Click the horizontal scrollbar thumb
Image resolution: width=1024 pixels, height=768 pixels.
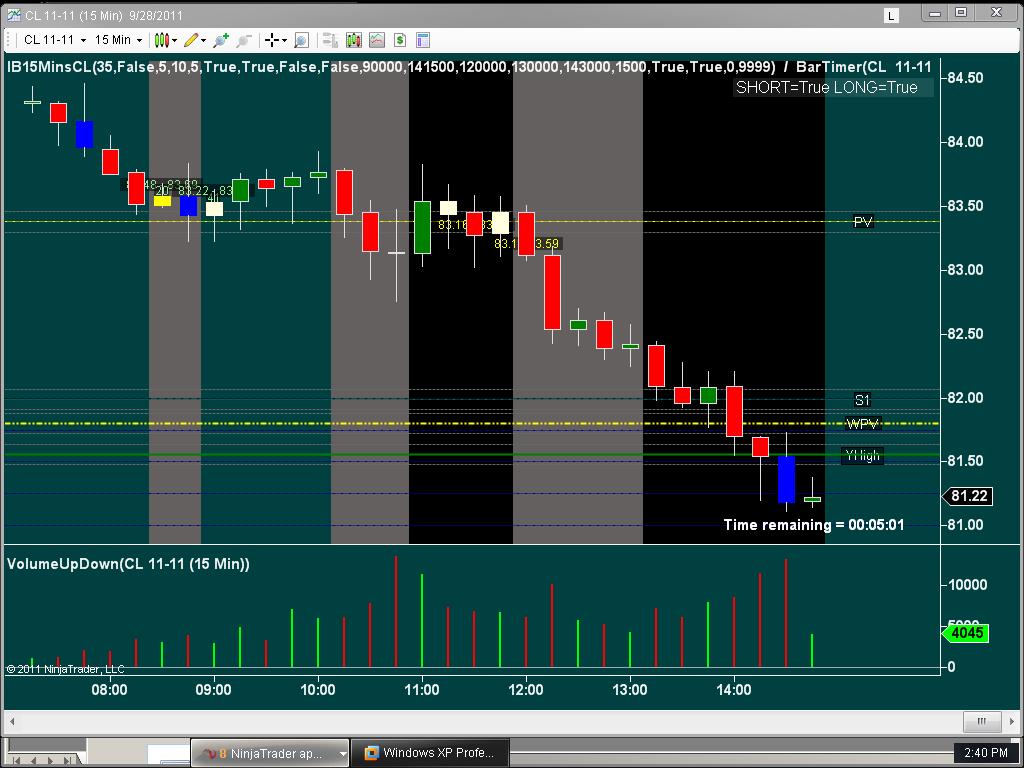tap(982, 722)
